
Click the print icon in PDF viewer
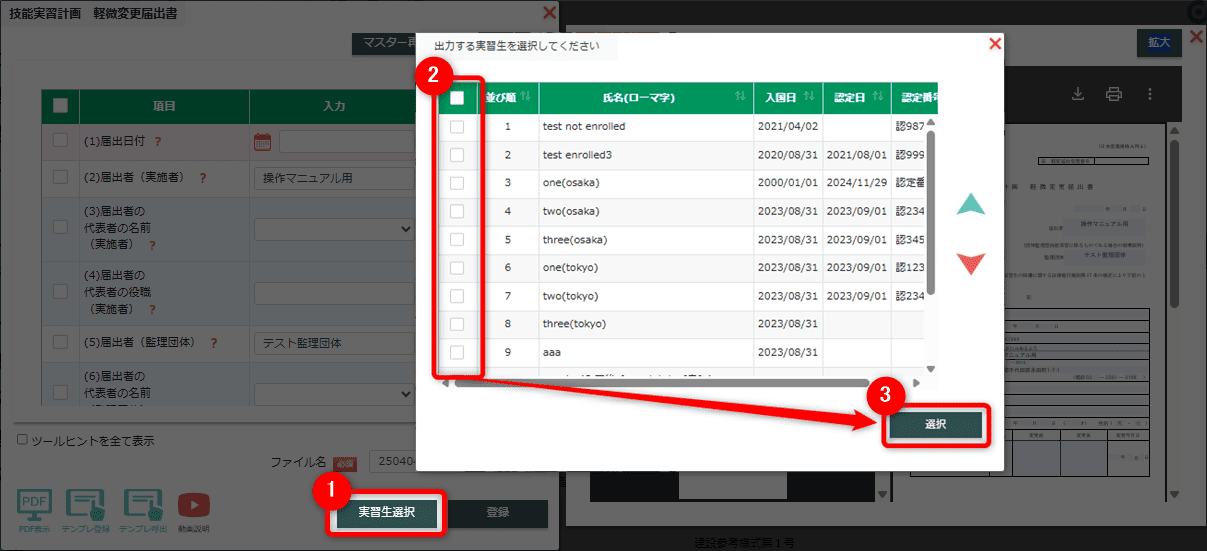pos(1113,94)
